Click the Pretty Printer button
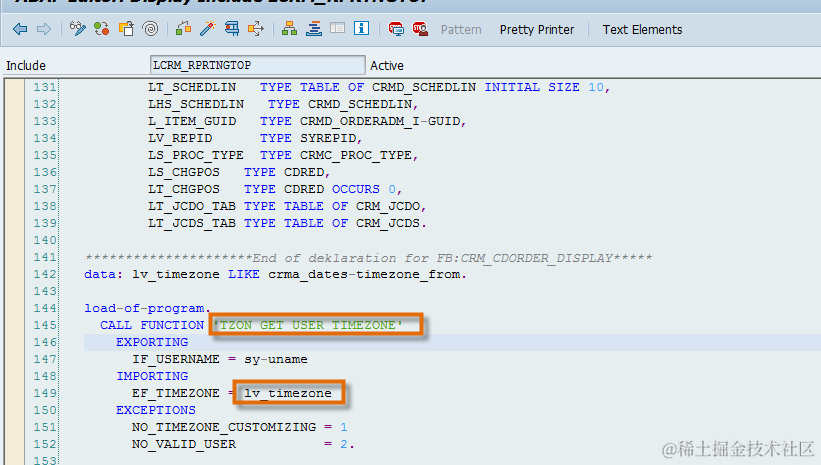 (537, 30)
